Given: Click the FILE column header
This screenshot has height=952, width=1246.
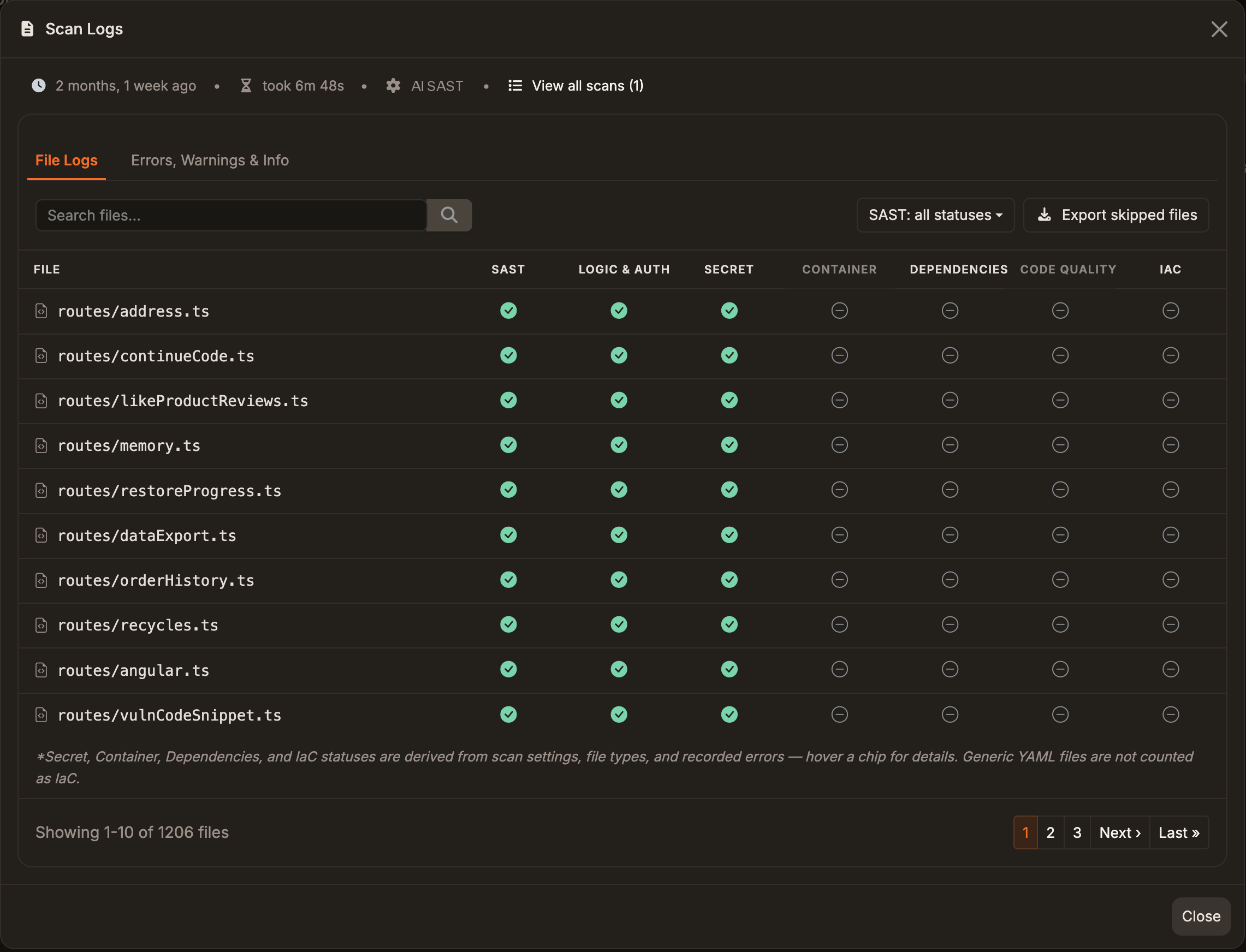Looking at the screenshot, I should click(47, 269).
